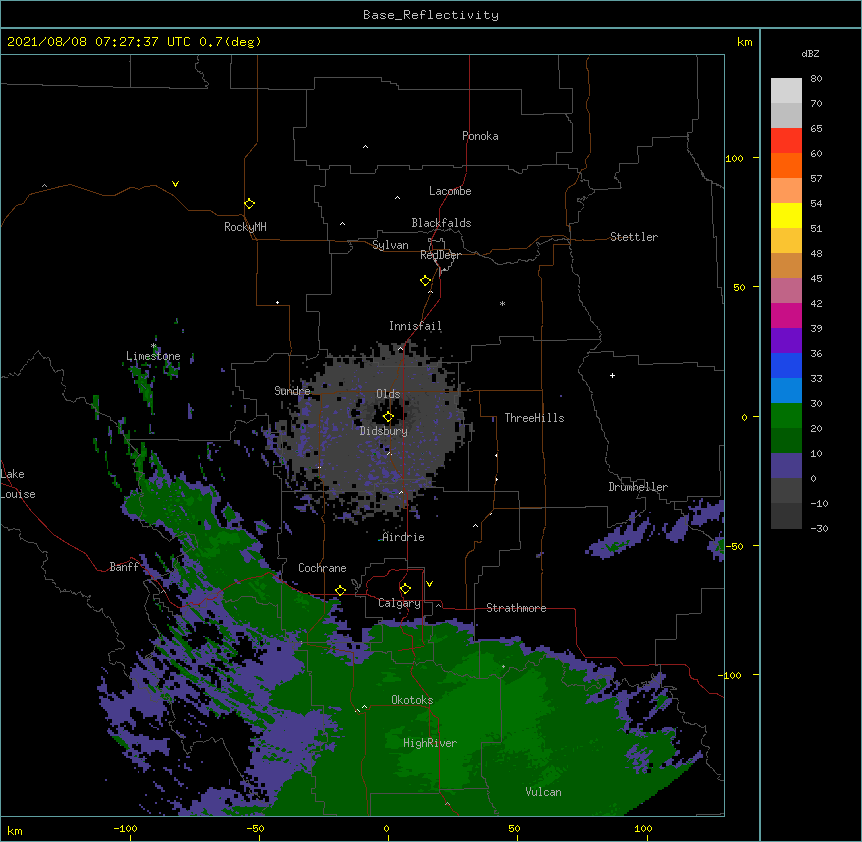Click the 50 tick on the bottom axis
This screenshot has width=862, height=842.
point(515,829)
